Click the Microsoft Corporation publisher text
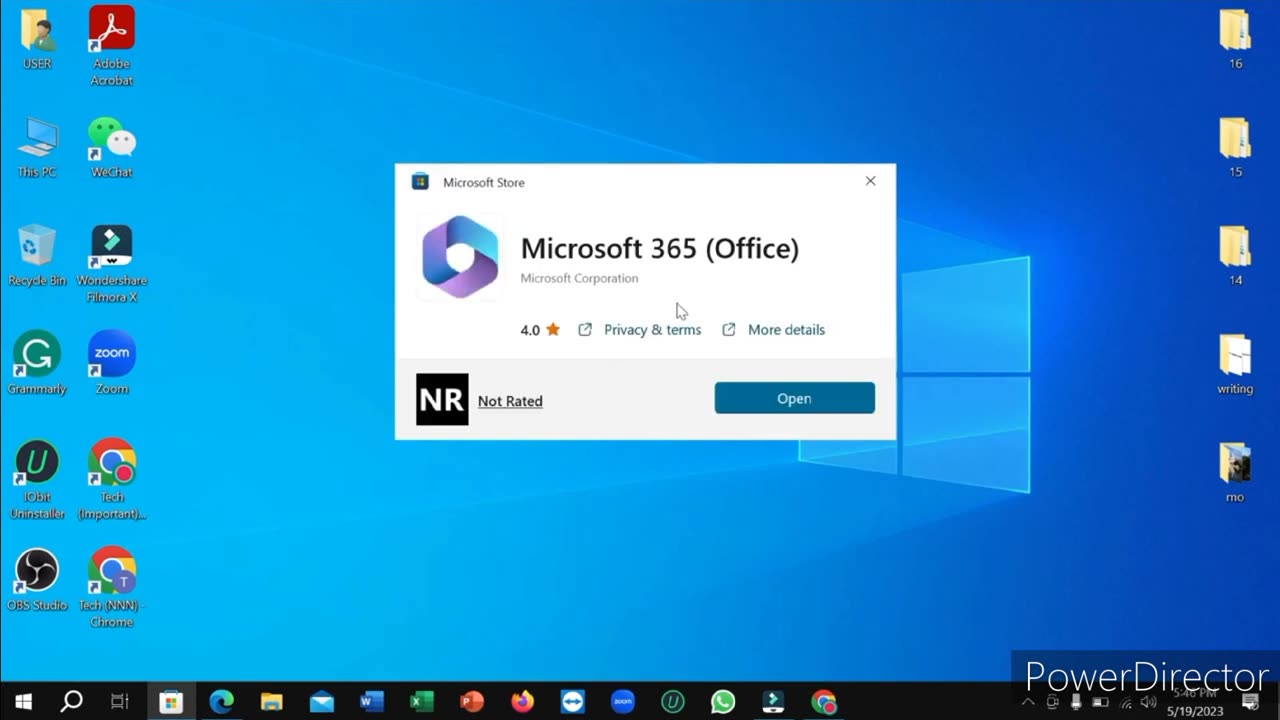 [x=579, y=278]
